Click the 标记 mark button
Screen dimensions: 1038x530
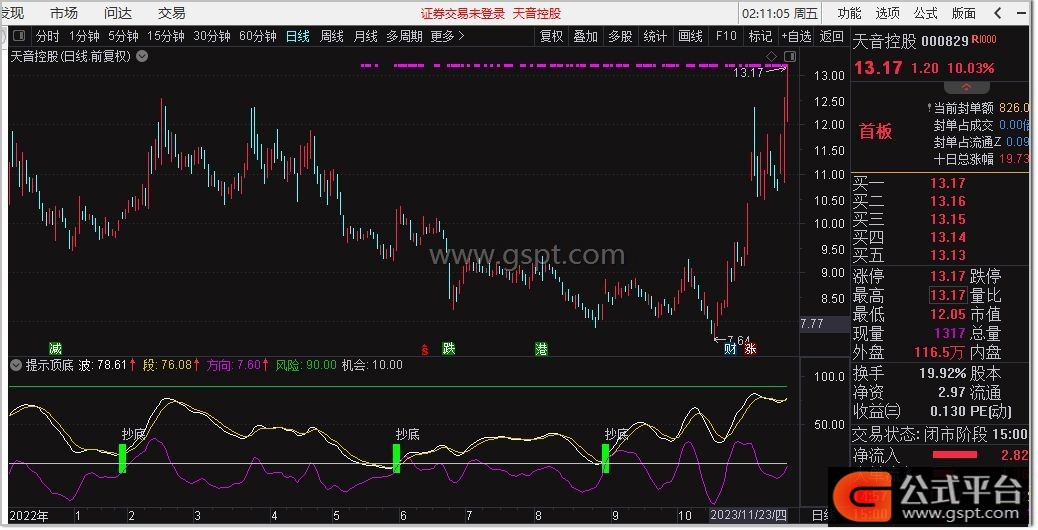click(x=760, y=36)
